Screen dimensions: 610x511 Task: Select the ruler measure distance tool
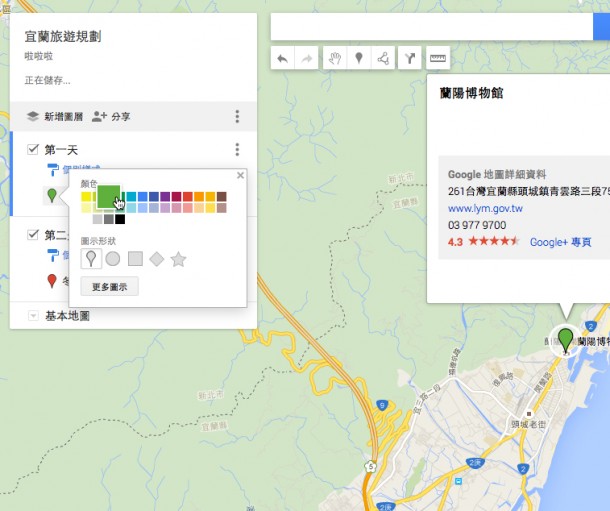click(438, 59)
